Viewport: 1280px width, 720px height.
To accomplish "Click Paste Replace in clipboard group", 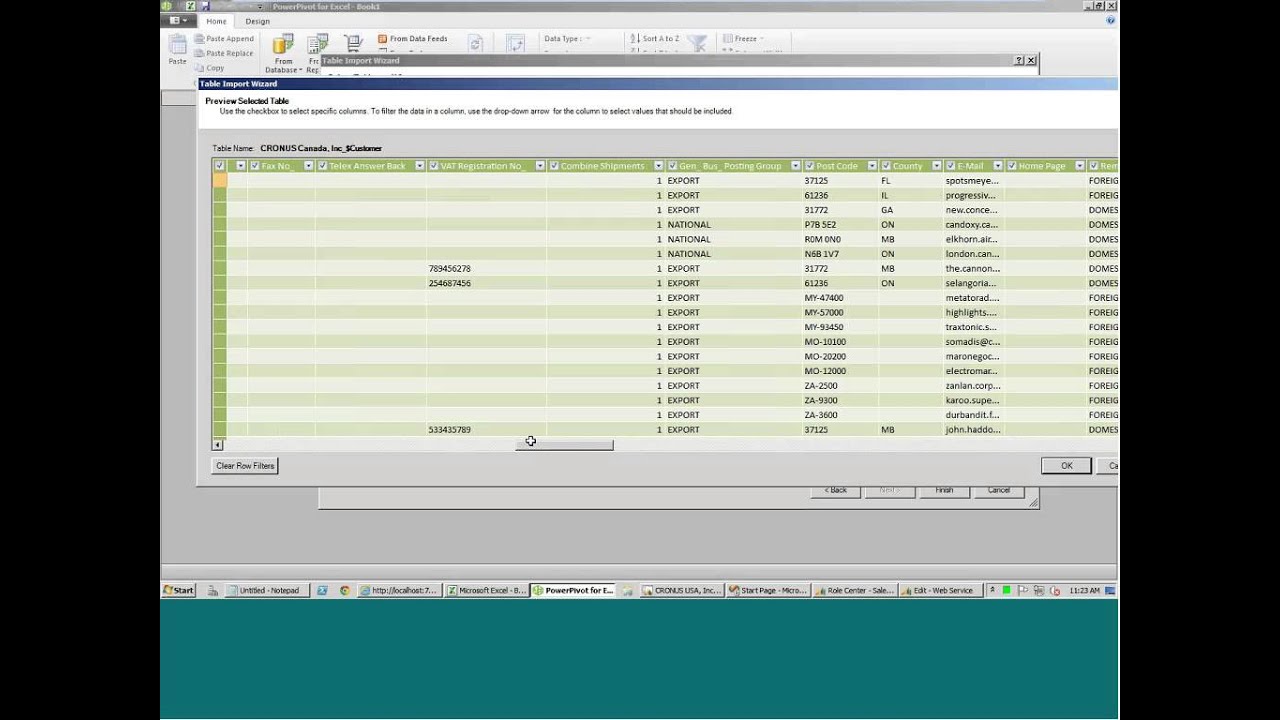I will pos(224,53).
